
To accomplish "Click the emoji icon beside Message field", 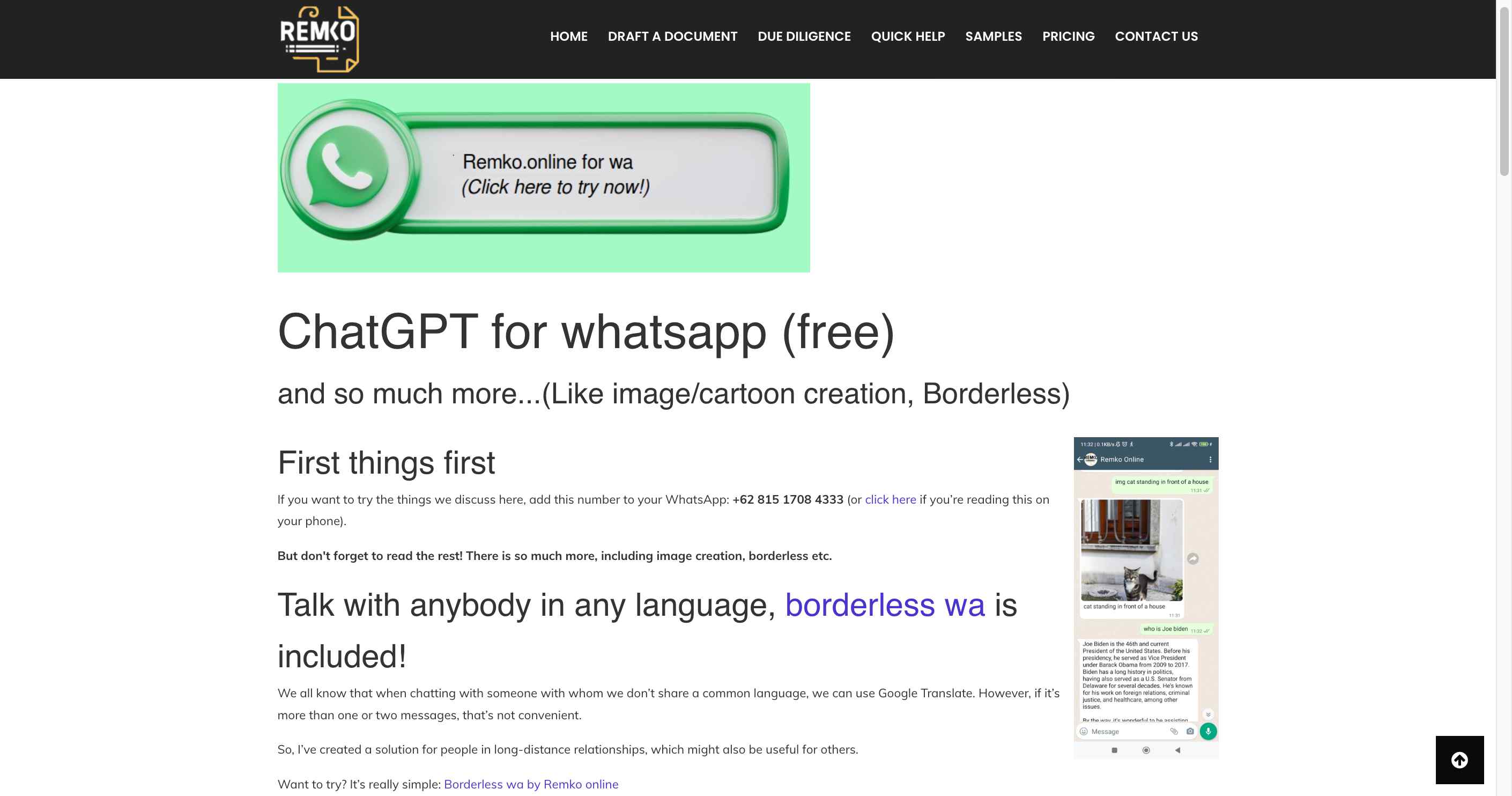I will 1084,731.
